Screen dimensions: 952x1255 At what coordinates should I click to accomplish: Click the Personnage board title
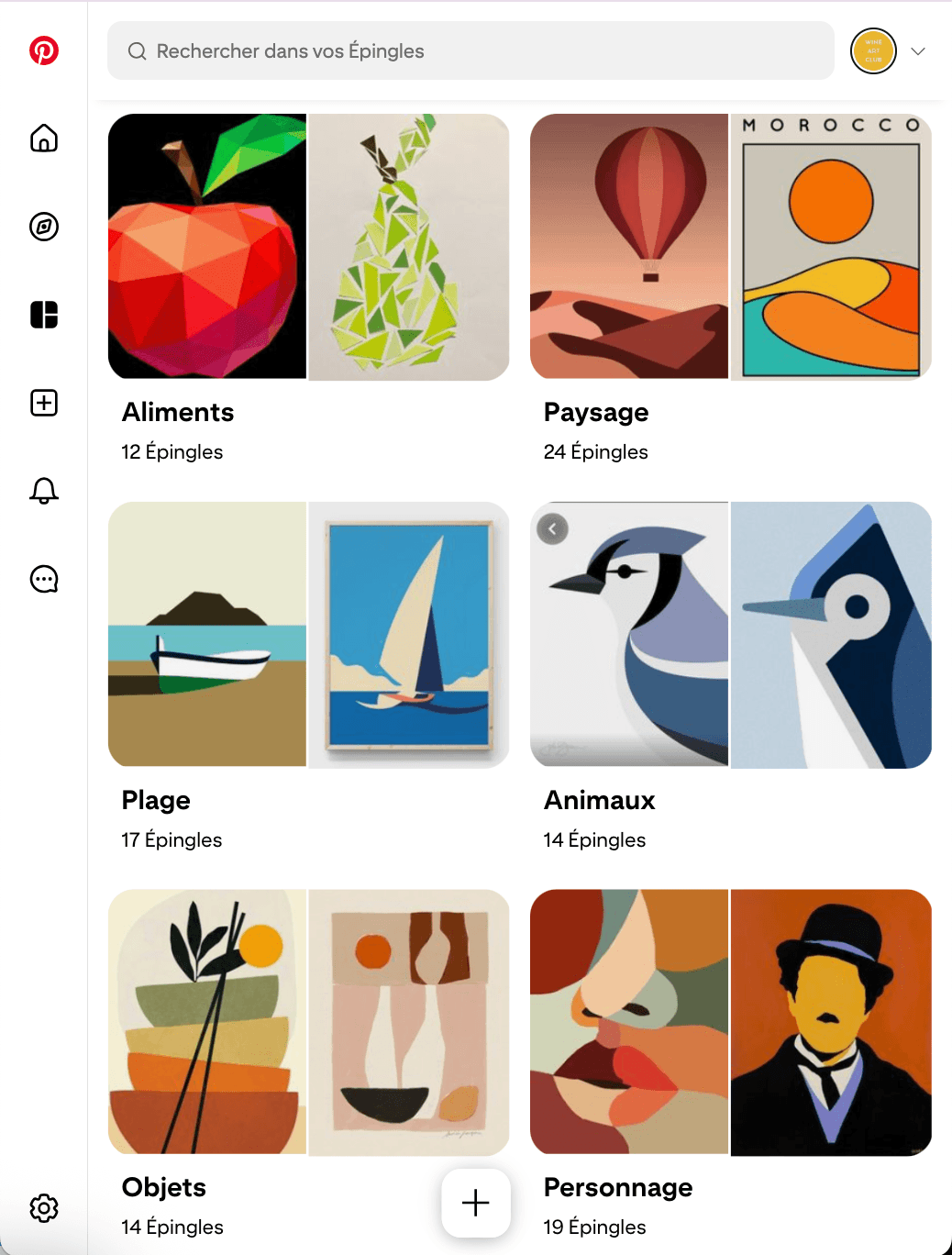click(618, 1188)
